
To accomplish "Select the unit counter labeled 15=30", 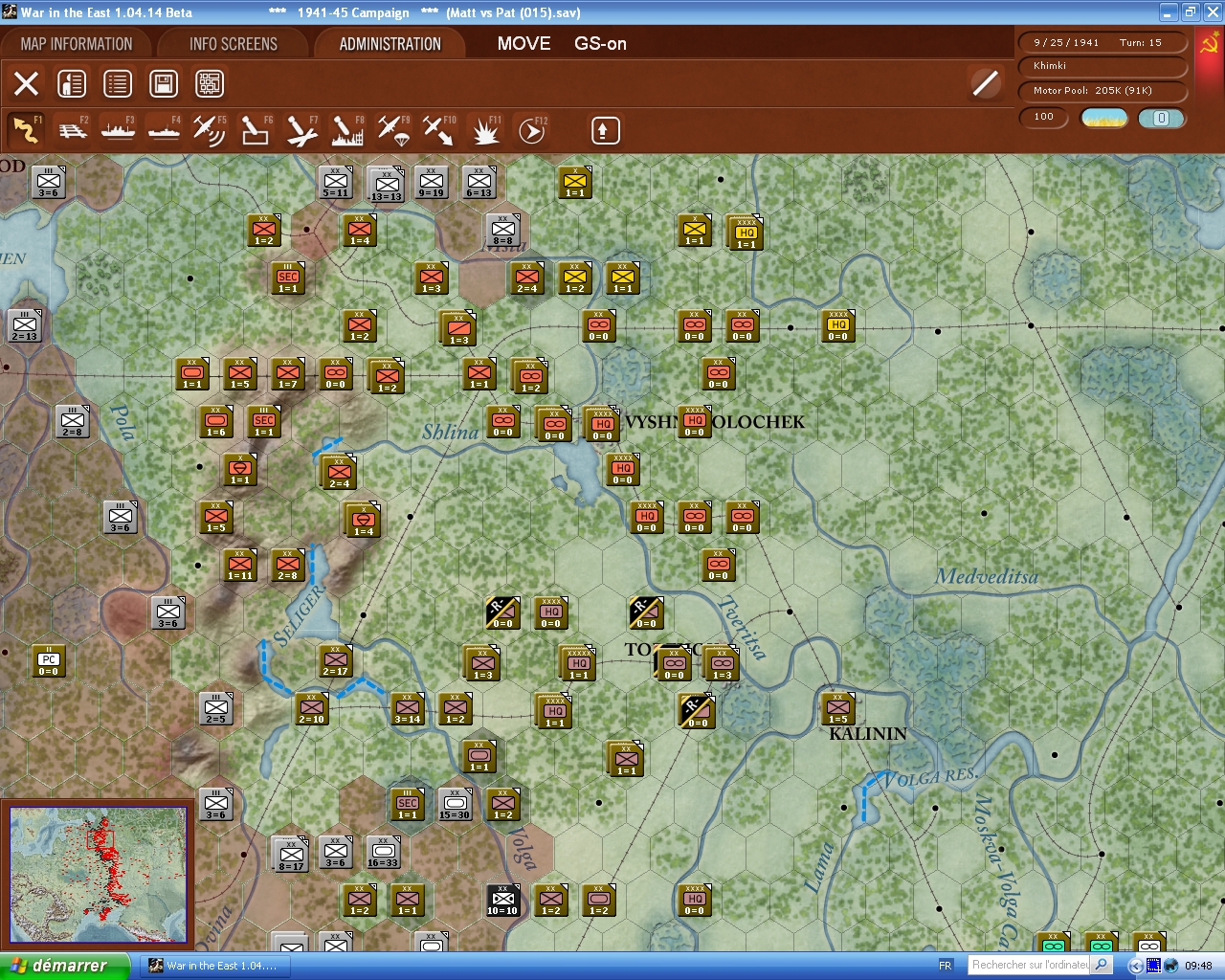I will tap(455, 804).
